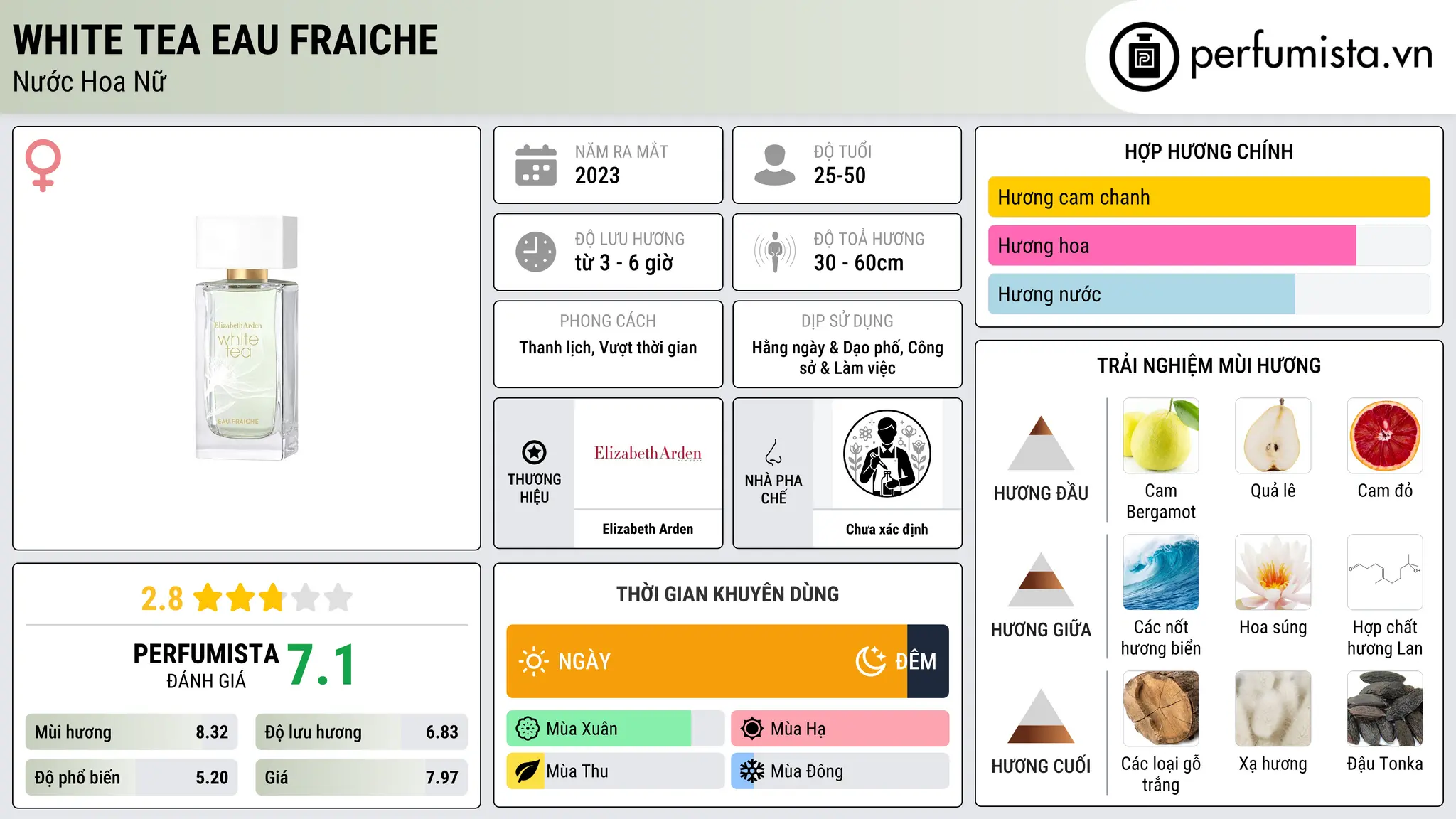Click the Độ lưu hương 6.83 score bar
Image resolution: width=1456 pixels, height=819 pixels.
(x=361, y=732)
